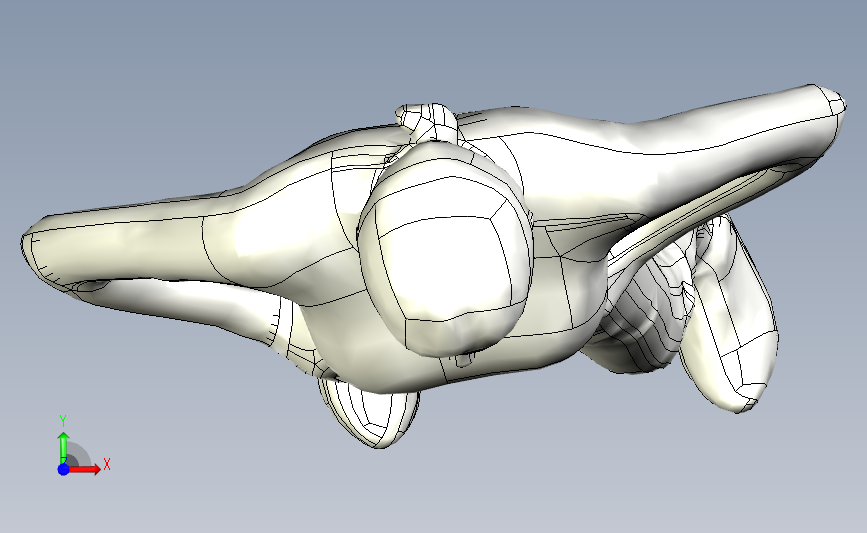Click the red X axis arrow on the triad
Image resolution: width=867 pixels, height=533 pixels.
[84, 469]
